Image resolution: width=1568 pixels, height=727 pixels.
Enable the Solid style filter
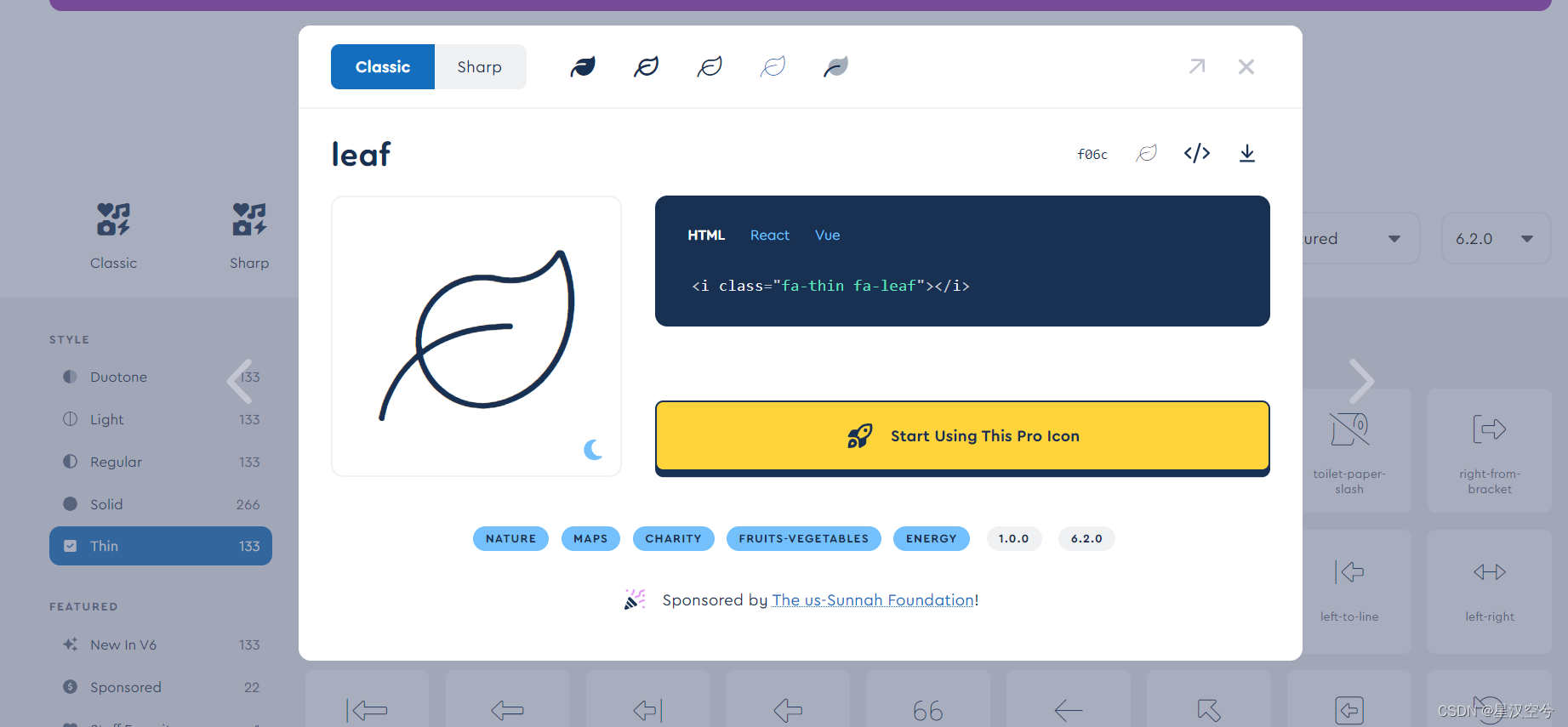click(161, 504)
